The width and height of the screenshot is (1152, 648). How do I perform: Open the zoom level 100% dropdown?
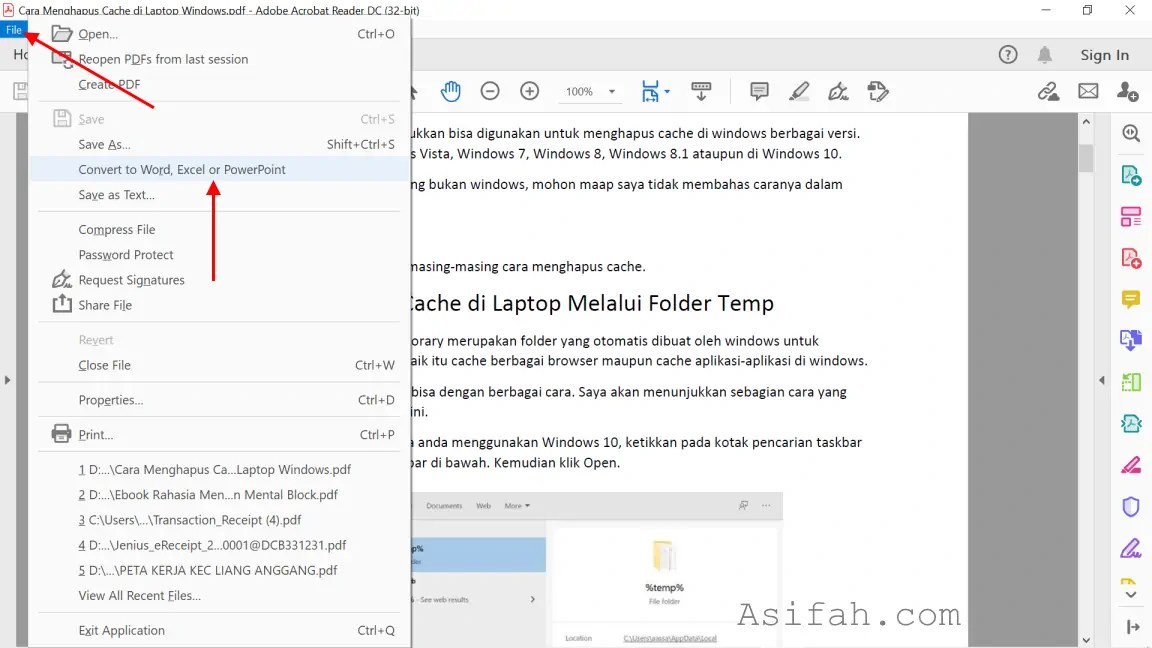pyautogui.click(x=590, y=90)
